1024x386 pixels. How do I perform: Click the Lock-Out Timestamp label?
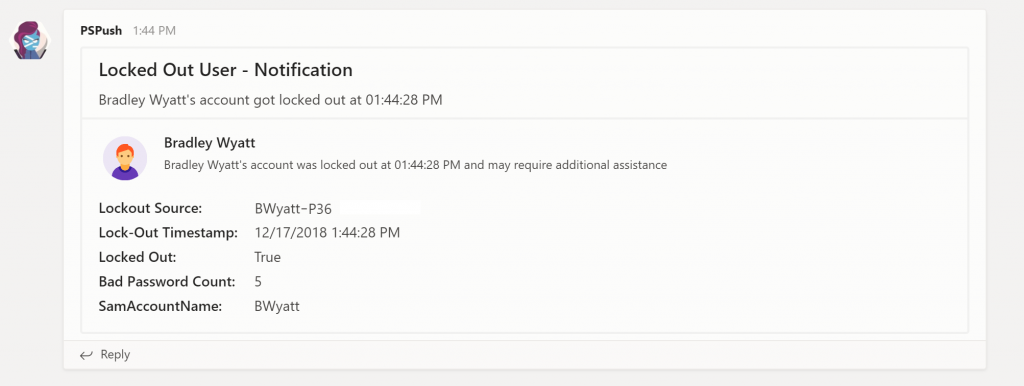(x=168, y=233)
